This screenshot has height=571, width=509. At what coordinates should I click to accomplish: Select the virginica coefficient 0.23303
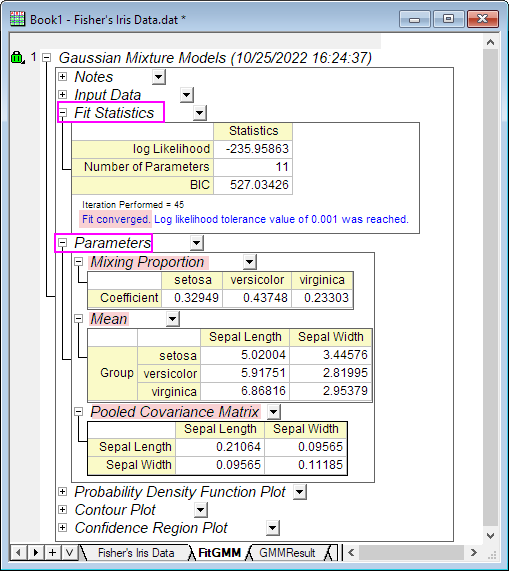[x=322, y=298]
